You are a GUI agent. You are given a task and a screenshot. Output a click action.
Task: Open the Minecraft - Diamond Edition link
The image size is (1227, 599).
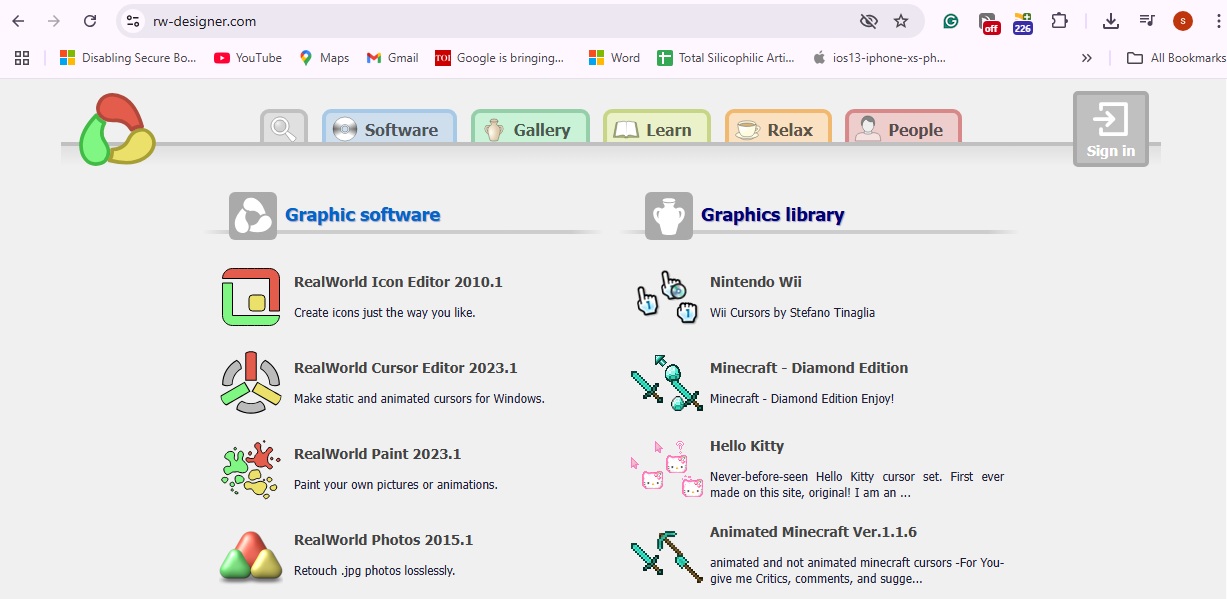coord(809,368)
